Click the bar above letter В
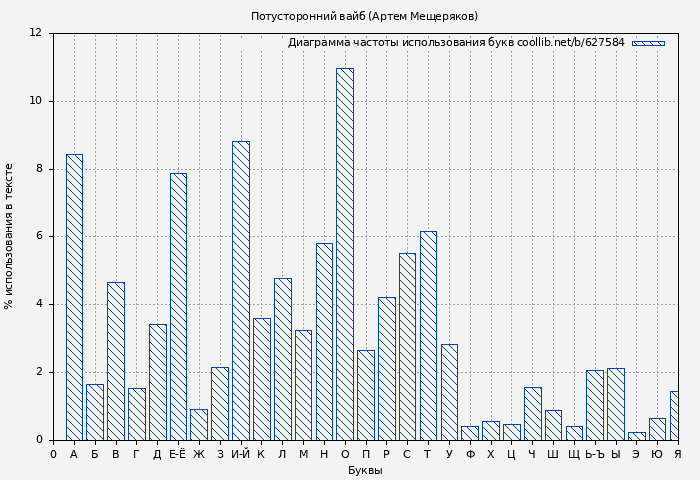 tap(116, 361)
